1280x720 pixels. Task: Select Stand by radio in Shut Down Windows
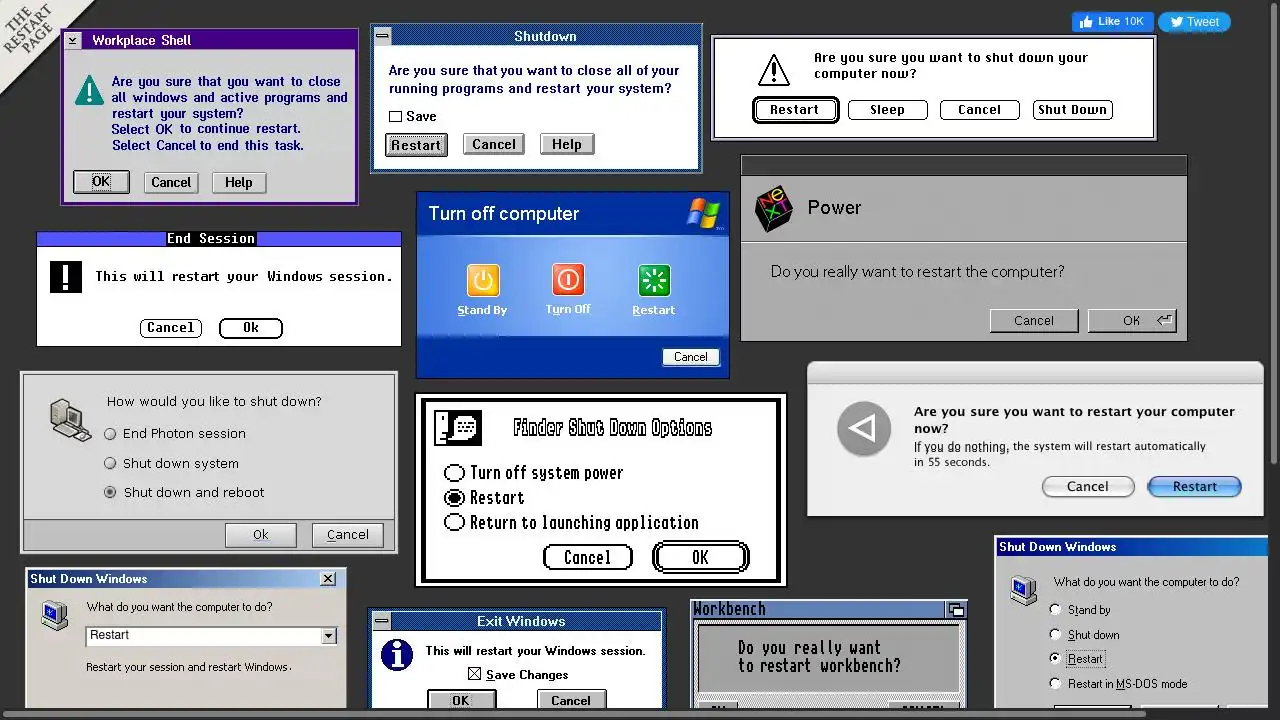(x=1055, y=609)
